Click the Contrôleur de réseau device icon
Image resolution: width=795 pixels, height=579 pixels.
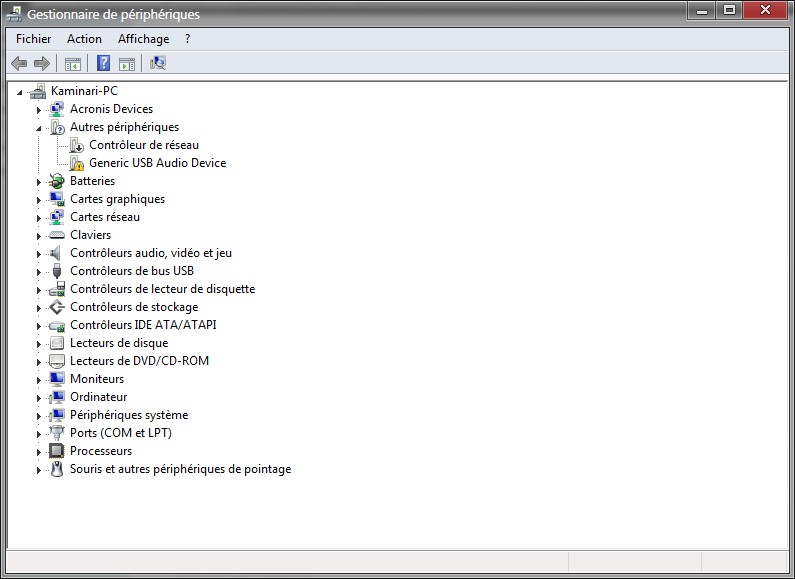[x=77, y=146]
